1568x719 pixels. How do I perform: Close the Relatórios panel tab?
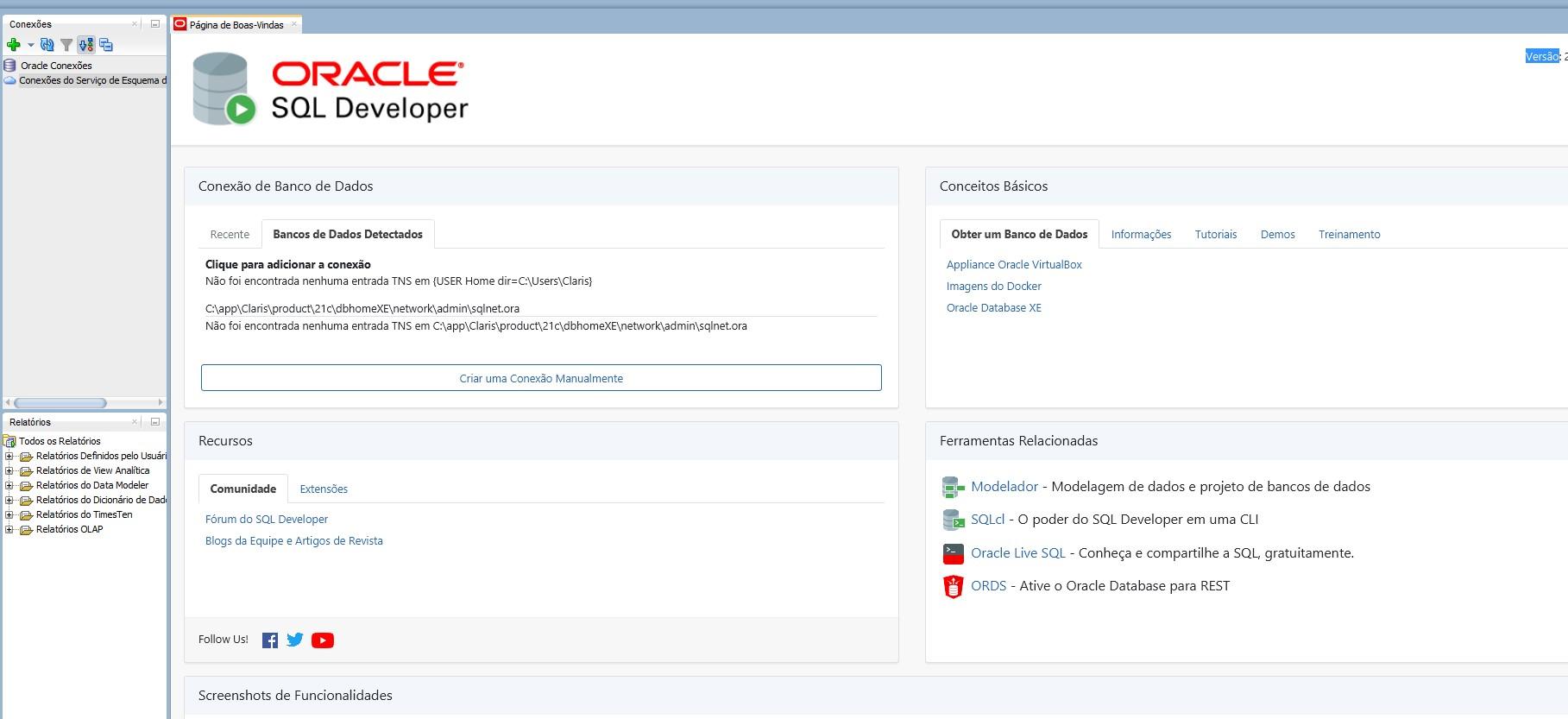135,422
